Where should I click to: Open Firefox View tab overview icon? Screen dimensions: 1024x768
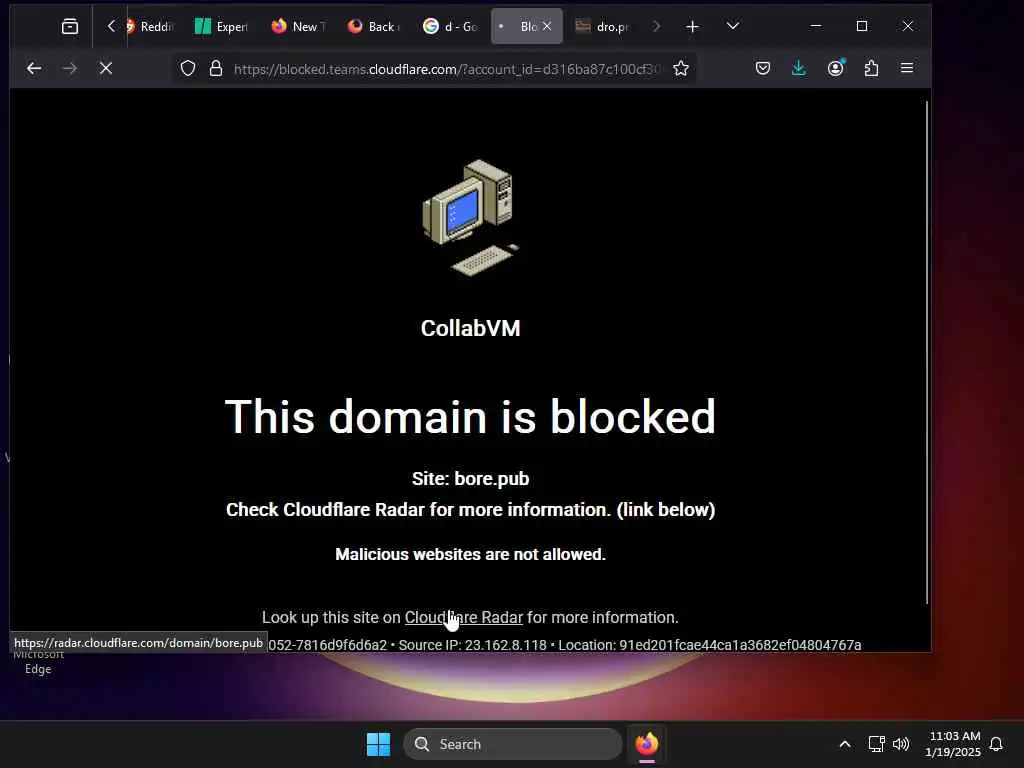[70, 26]
